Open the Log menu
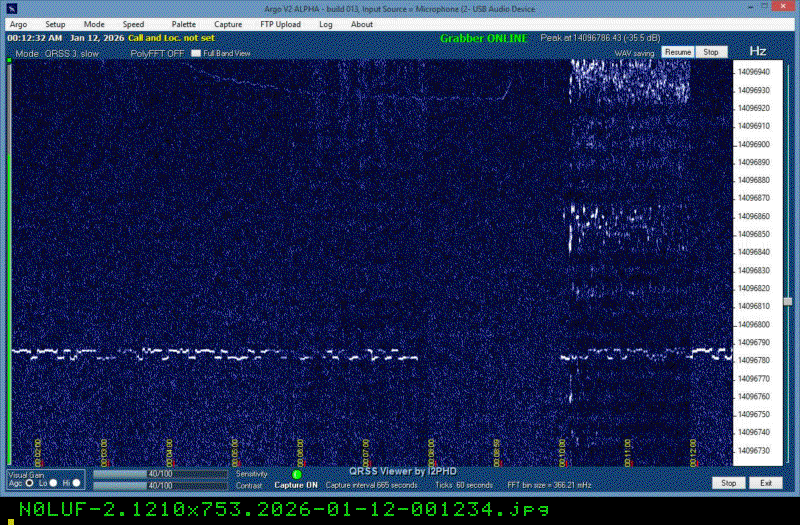Image resolution: width=800 pixels, height=525 pixels. 326,24
